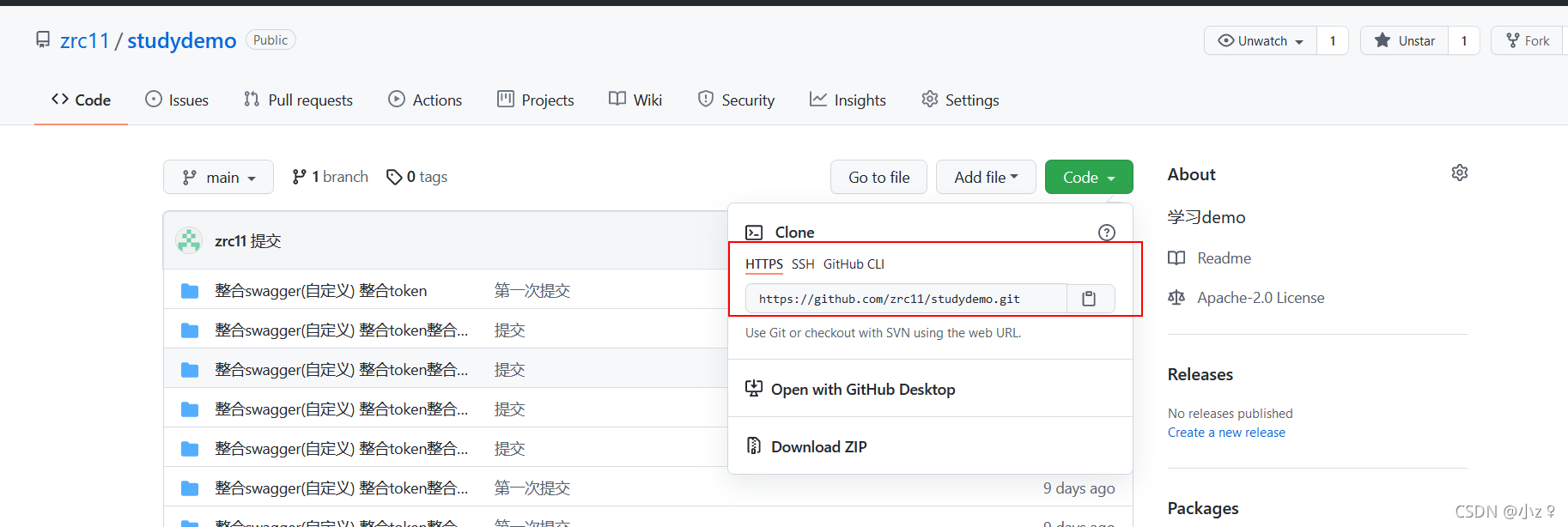
Task: Click the Download ZIP file icon
Action: [x=754, y=445]
